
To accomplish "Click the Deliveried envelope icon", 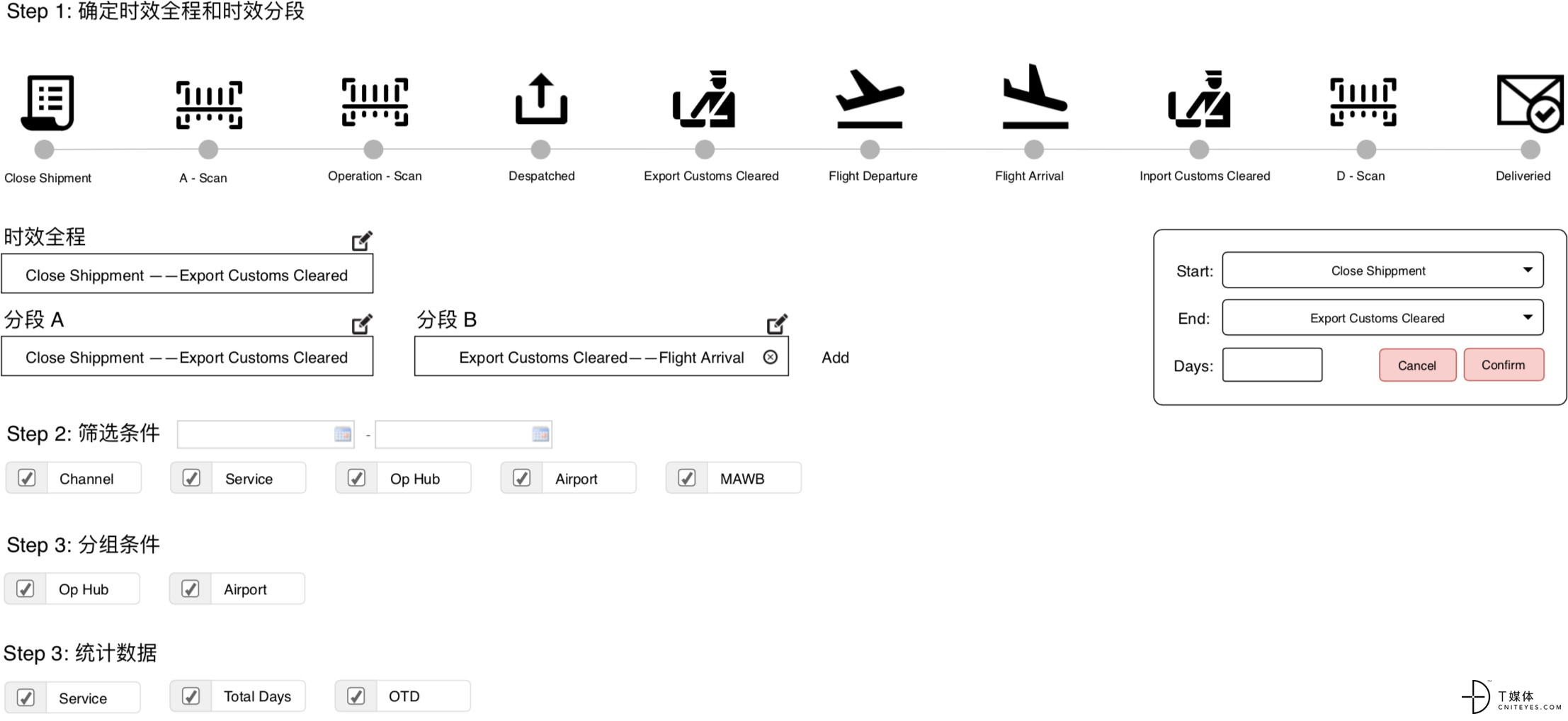I will coord(1530,103).
